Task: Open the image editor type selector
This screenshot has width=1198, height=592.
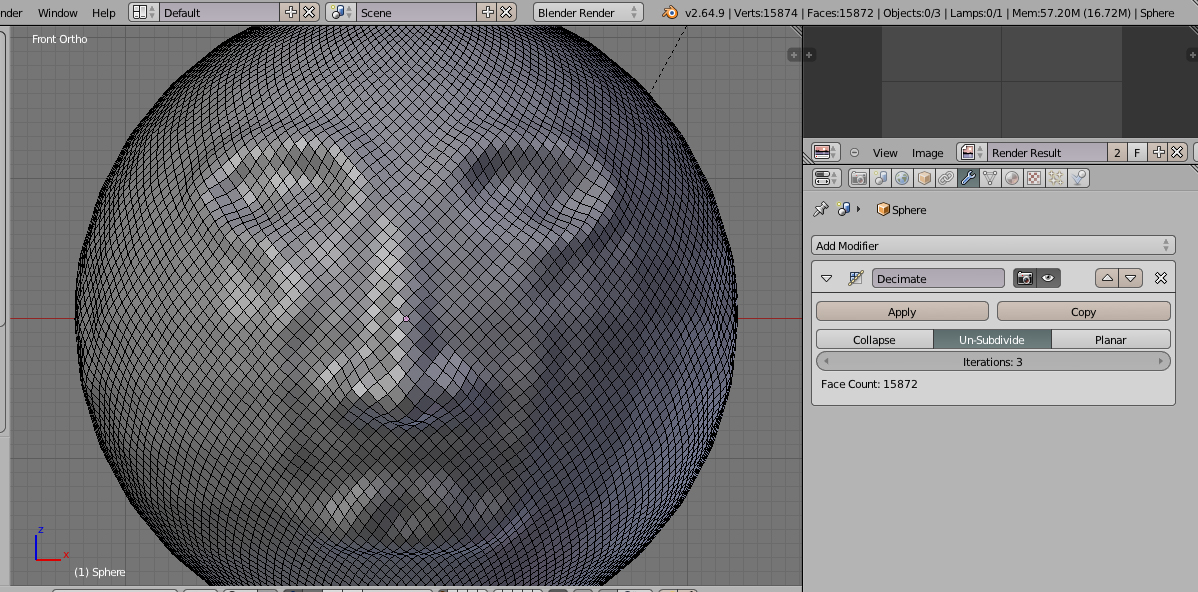Action: (x=826, y=152)
